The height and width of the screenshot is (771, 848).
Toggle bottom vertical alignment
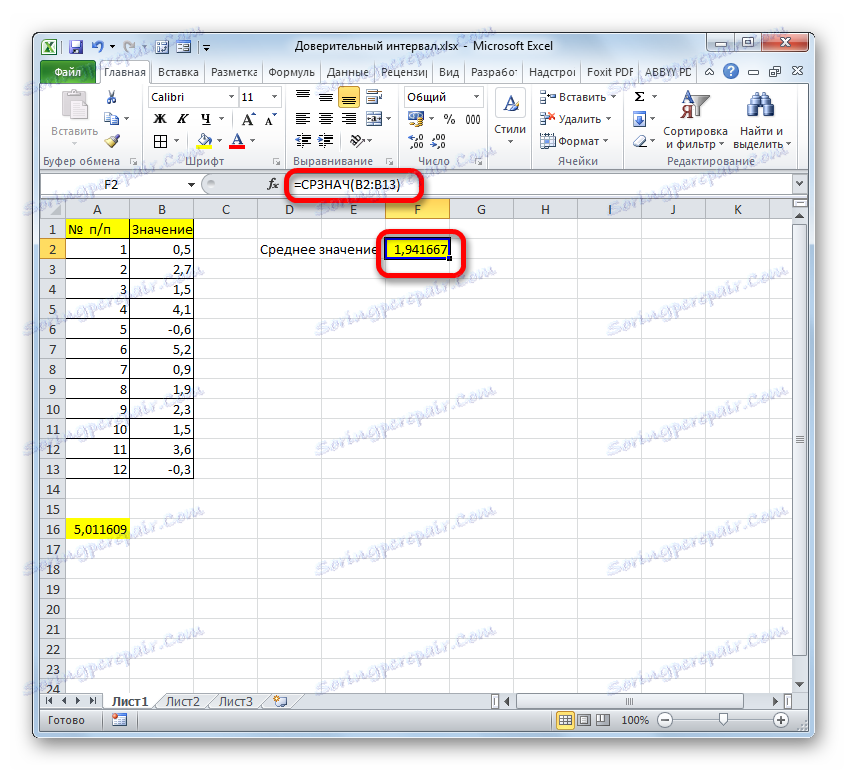pos(349,97)
